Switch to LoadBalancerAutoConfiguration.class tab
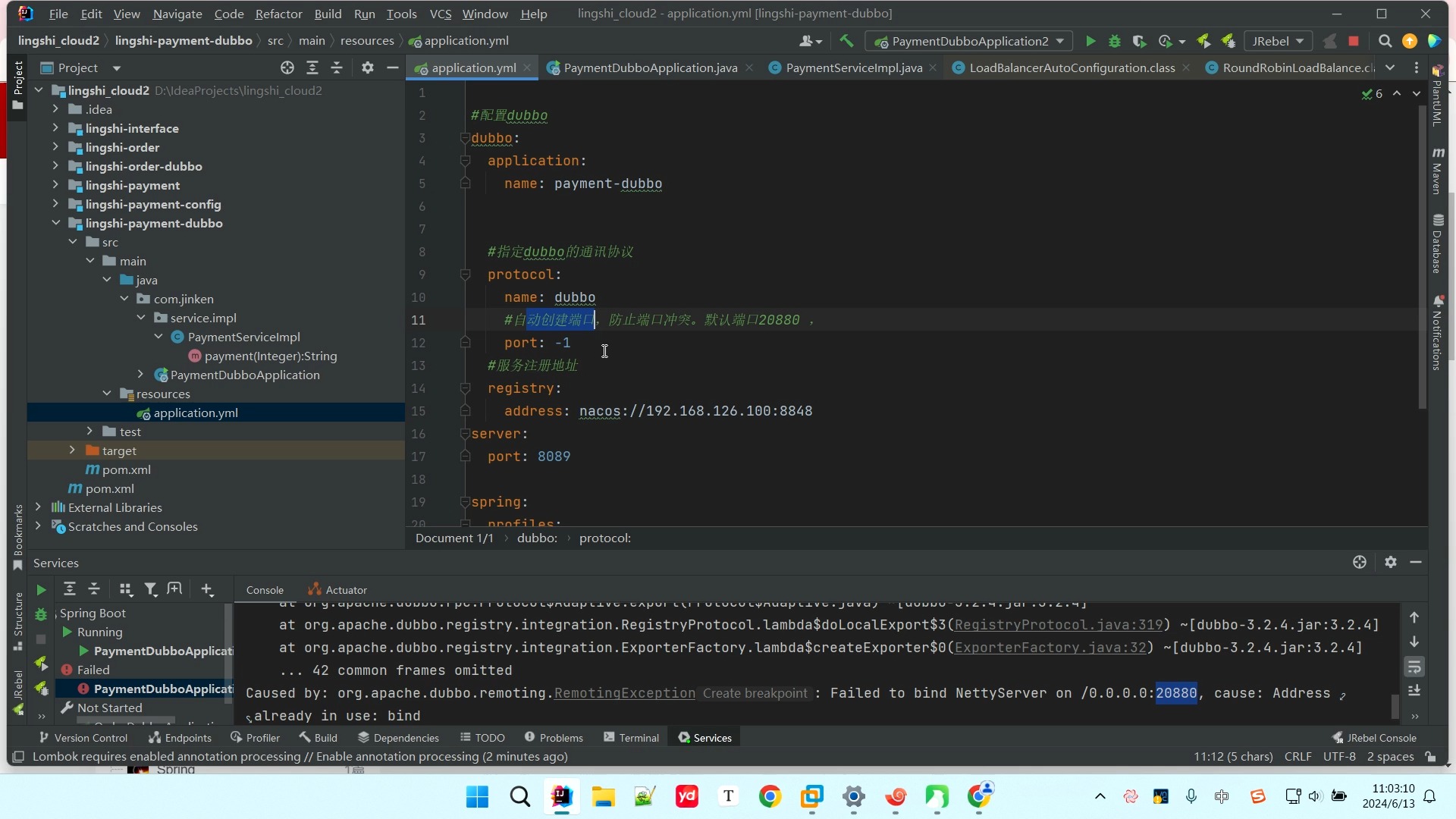1456x819 pixels. 1072,67
